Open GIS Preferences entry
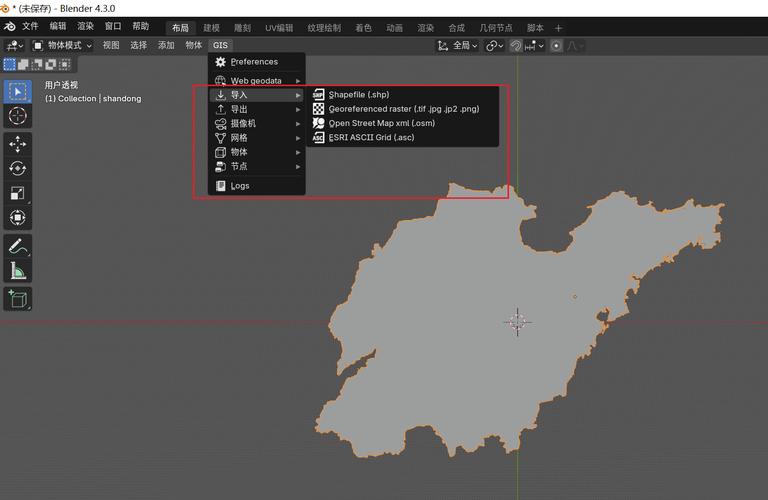The height and width of the screenshot is (500, 768). (257, 62)
